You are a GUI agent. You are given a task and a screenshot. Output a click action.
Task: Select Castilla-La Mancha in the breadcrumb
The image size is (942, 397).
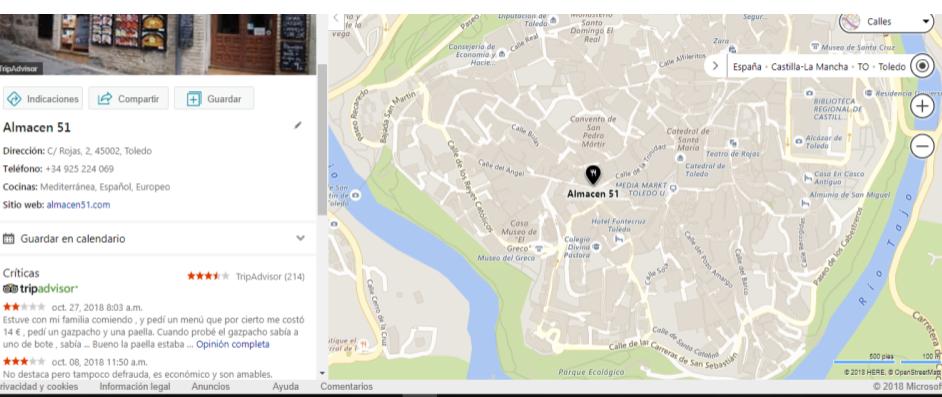tap(810, 67)
